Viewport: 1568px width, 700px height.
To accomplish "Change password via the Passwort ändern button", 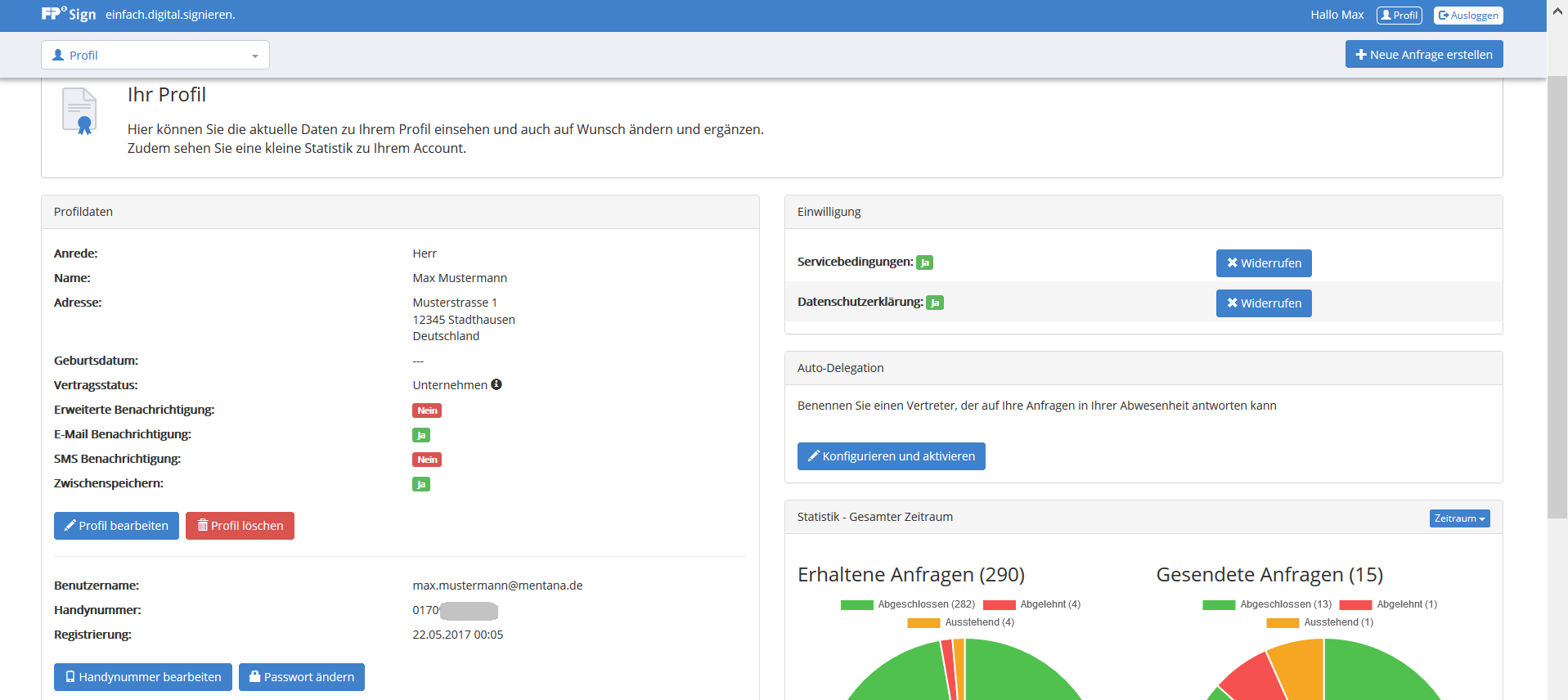I will pos(301,677).
